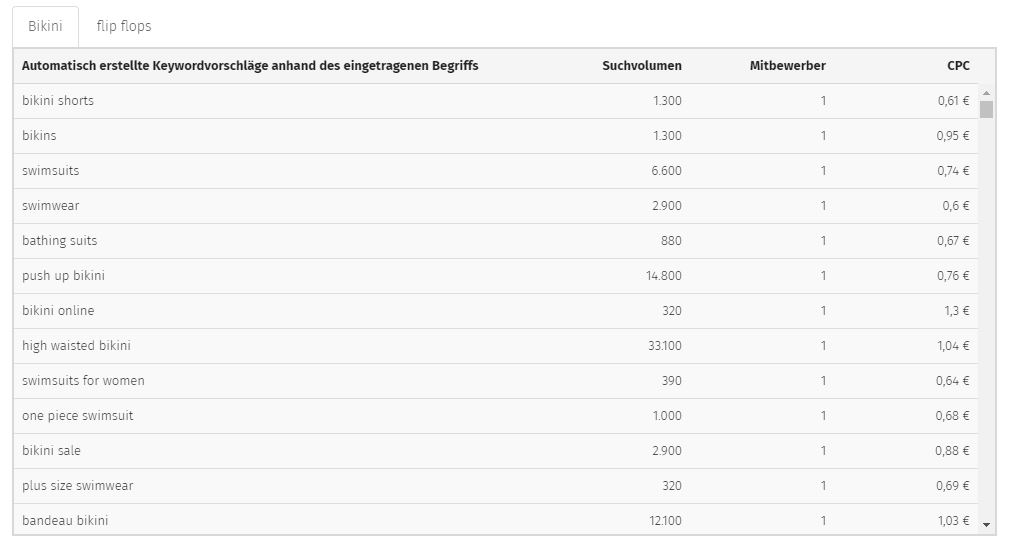Viewport: 1032px width, 553px height.
Task: Select the high waisted bikini row
Action: click(496, 345)
